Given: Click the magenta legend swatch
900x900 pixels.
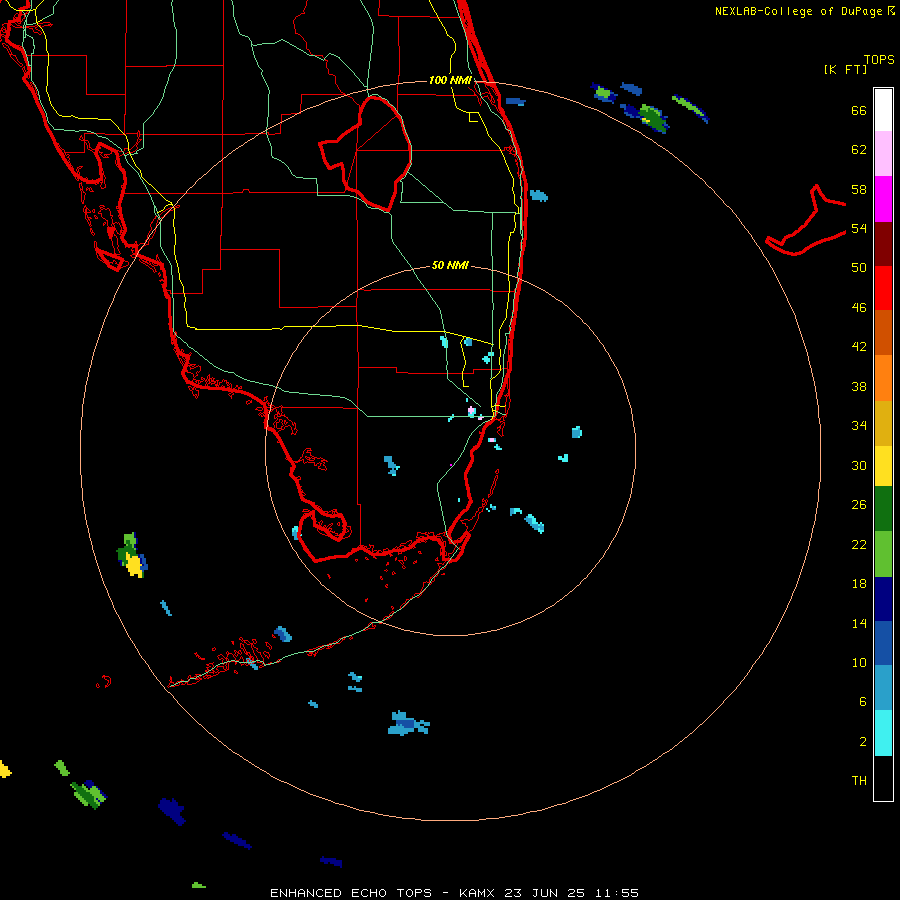Looking at the screenshot, I should pos(883,199).
